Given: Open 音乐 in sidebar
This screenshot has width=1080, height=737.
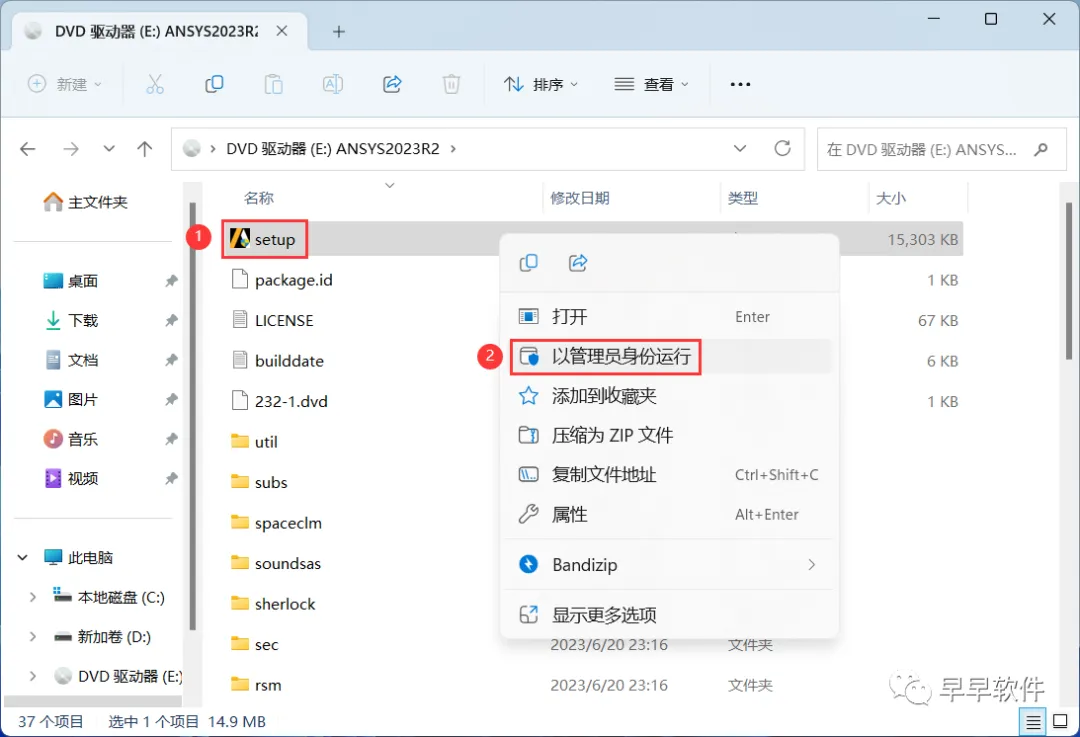Looking at the screenshot, I should (72, 439).
